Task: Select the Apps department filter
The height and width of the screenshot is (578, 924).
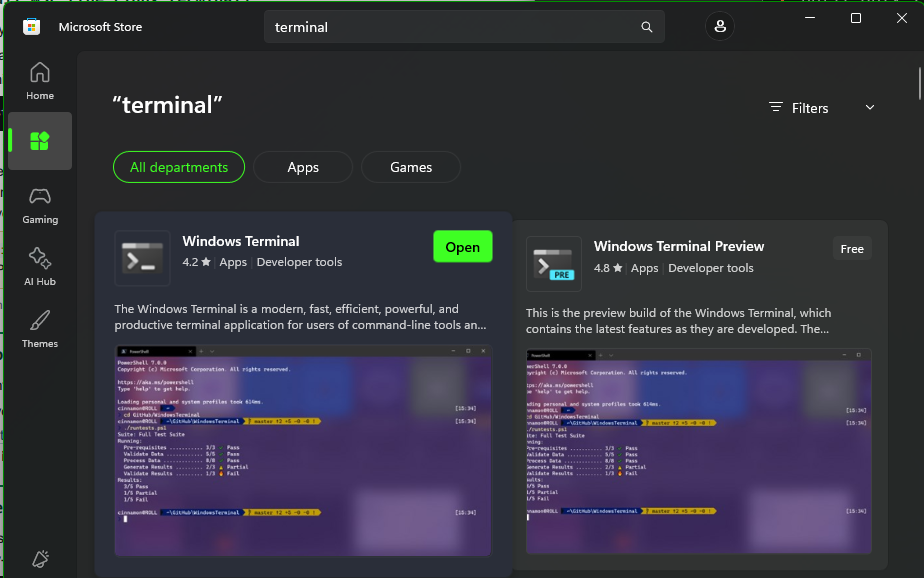Action: 303,167
